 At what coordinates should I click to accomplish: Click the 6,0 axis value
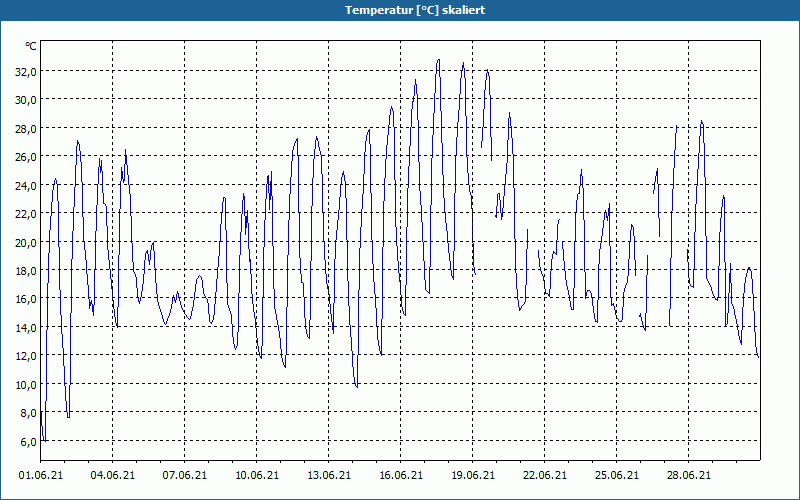(28, 442)
